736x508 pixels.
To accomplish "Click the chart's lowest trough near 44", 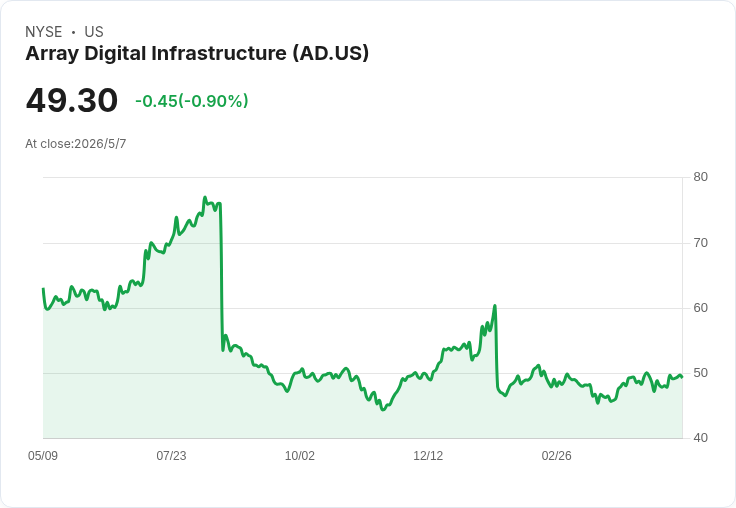I will (x=383, y=409).
